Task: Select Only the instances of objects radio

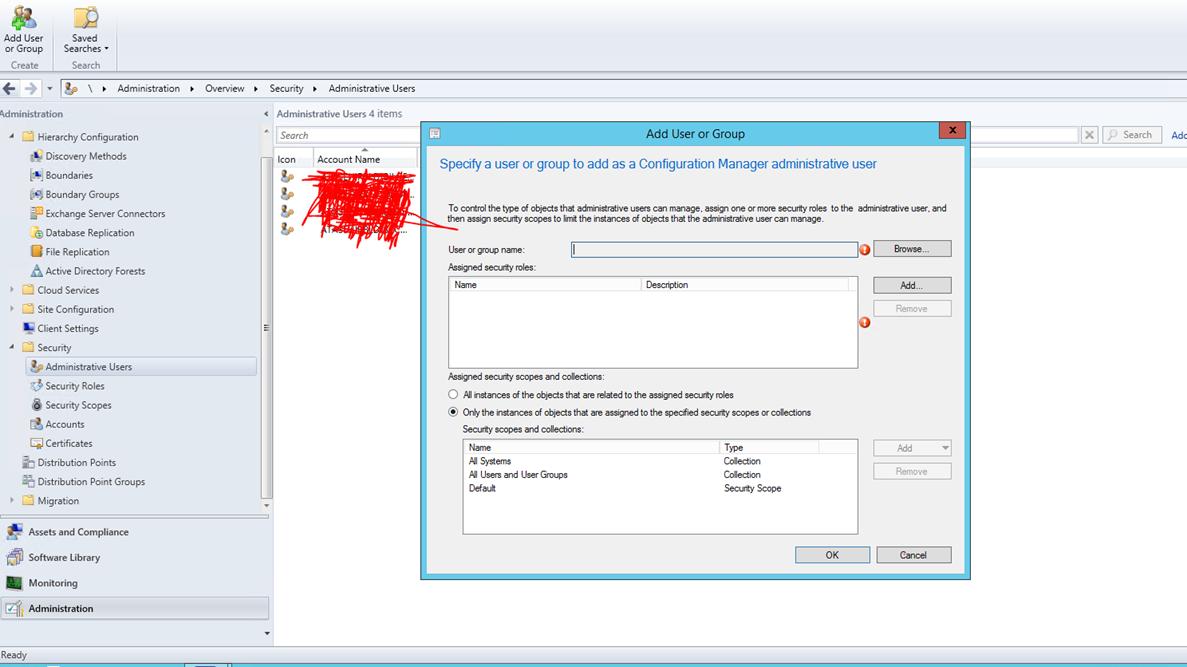Action: point(453,412)
